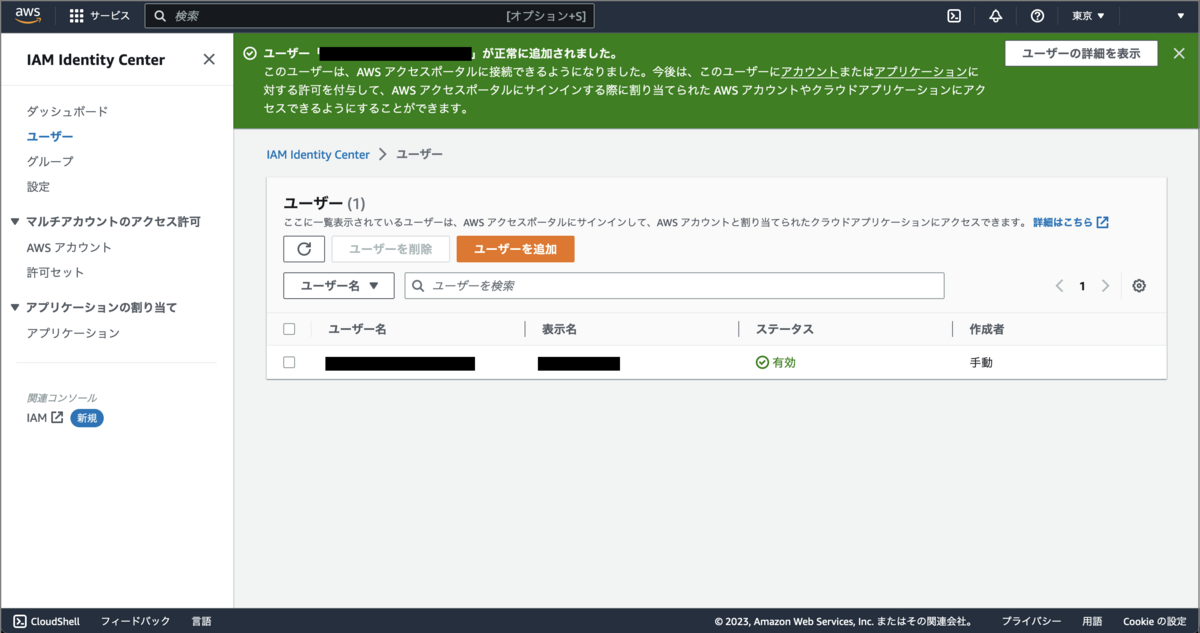
Task: Click the ユーザーの詳細を表示 button
Action: coord(1081,54)
